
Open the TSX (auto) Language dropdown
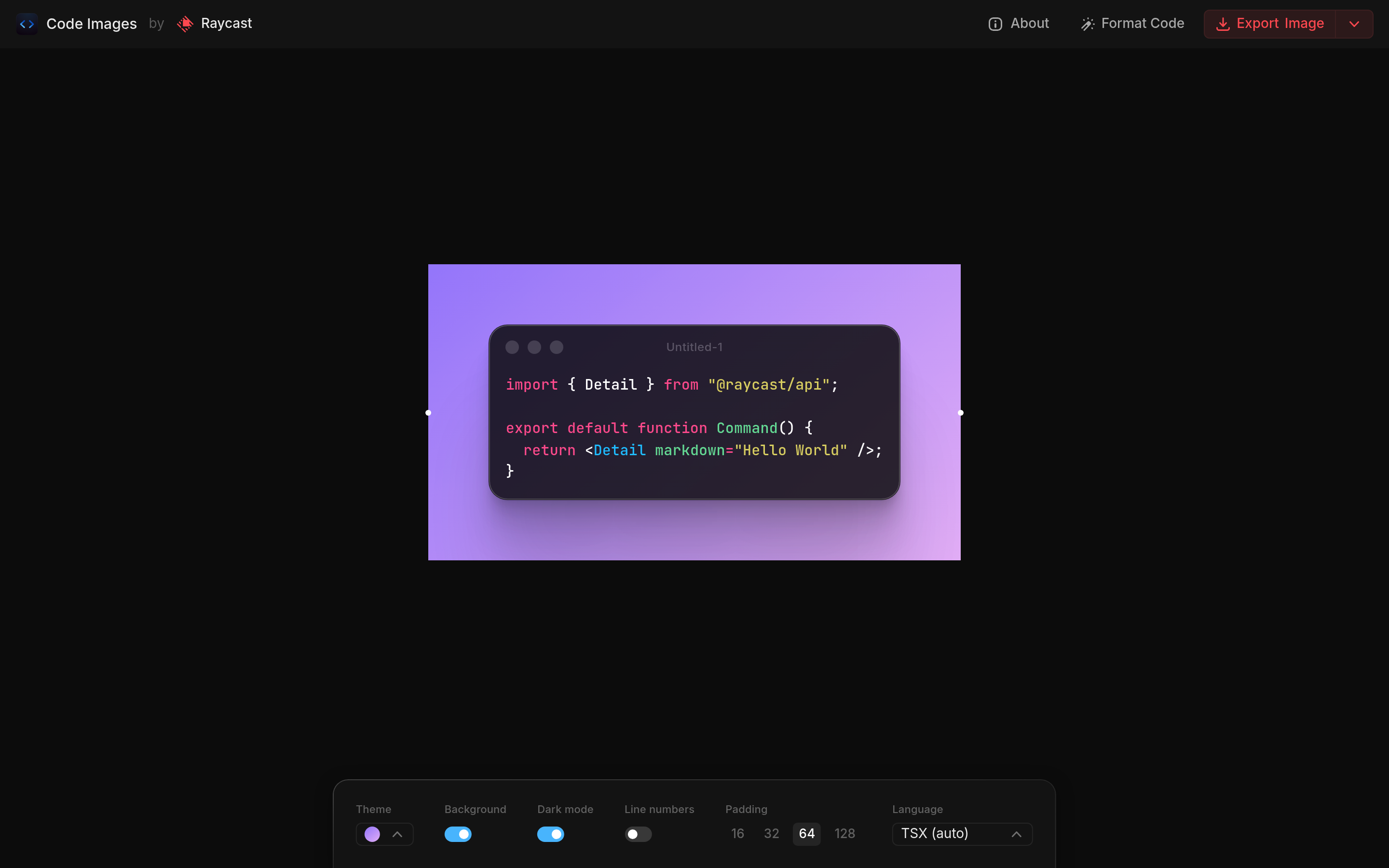[962, 834]
